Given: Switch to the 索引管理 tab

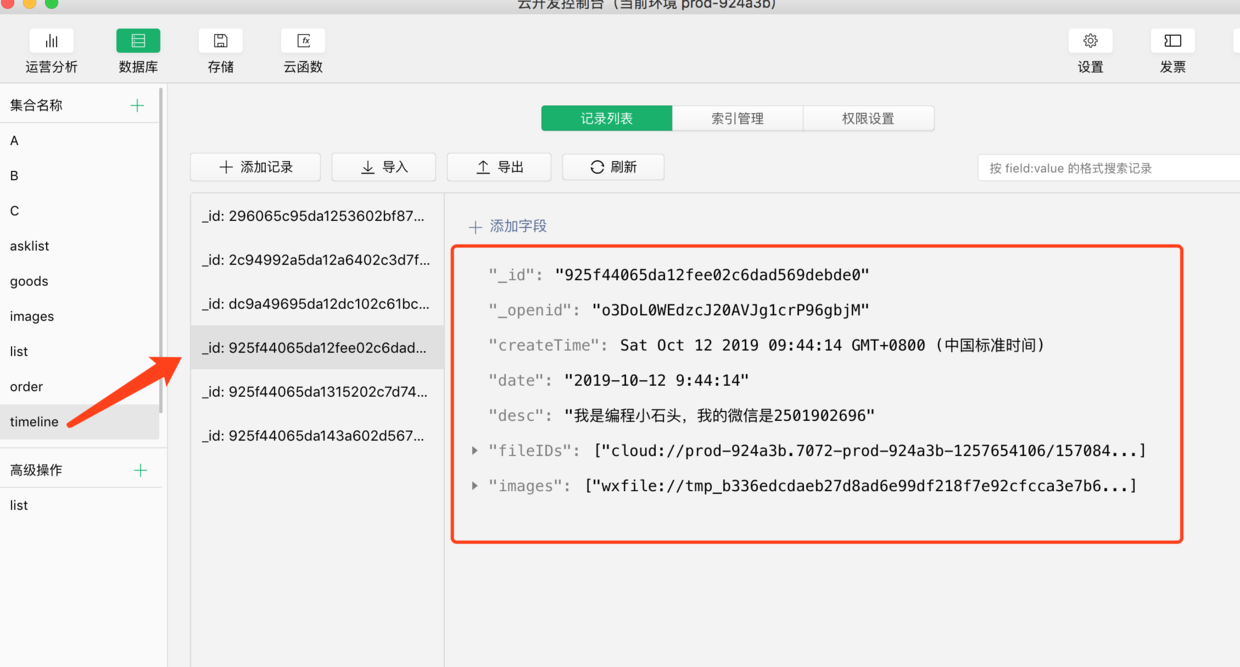Looking at the screenshot, I should coord(737,118).
